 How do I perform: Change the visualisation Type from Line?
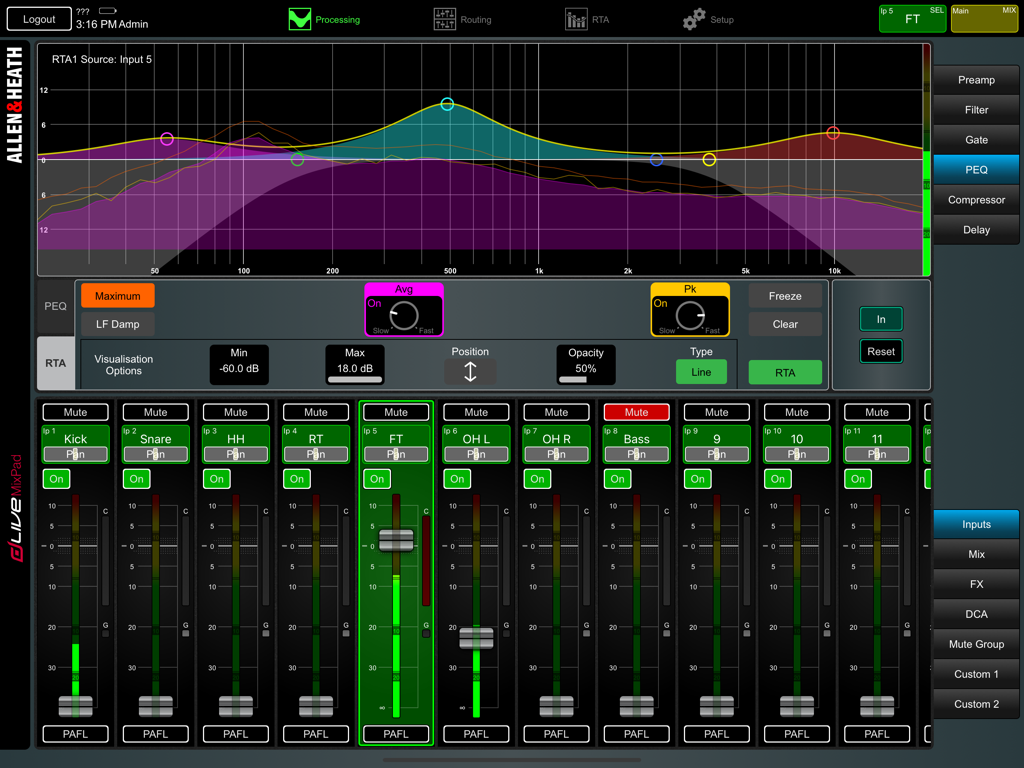701,371
